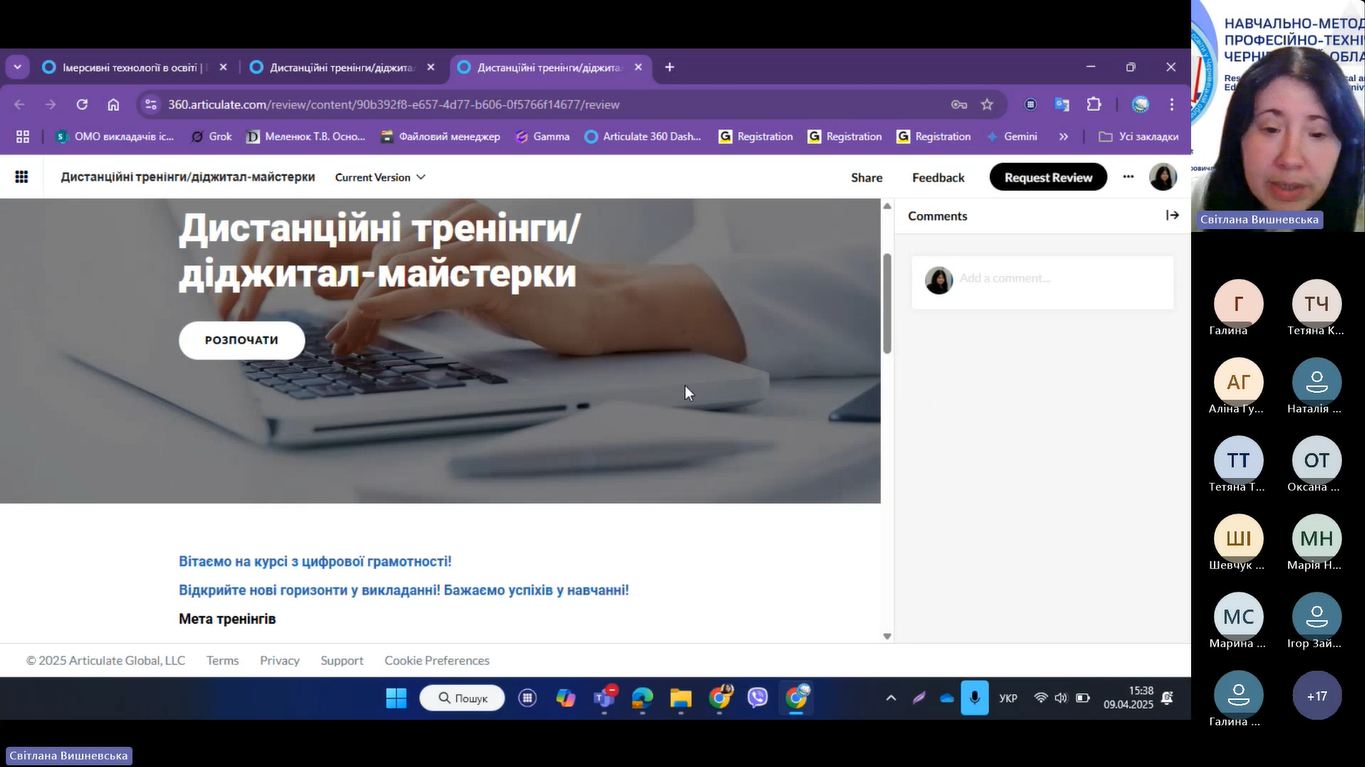Bookmark this page with the star icon

pyautogui.click(x=987, y=104)
